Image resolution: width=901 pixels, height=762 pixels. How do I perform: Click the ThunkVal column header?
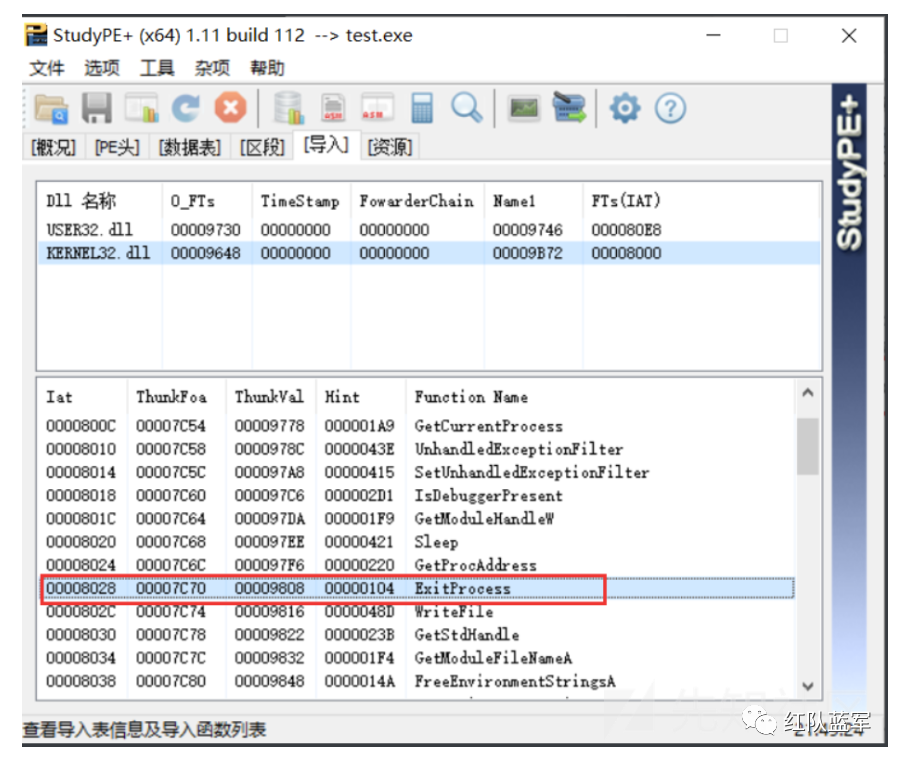(x=269, y=397)
